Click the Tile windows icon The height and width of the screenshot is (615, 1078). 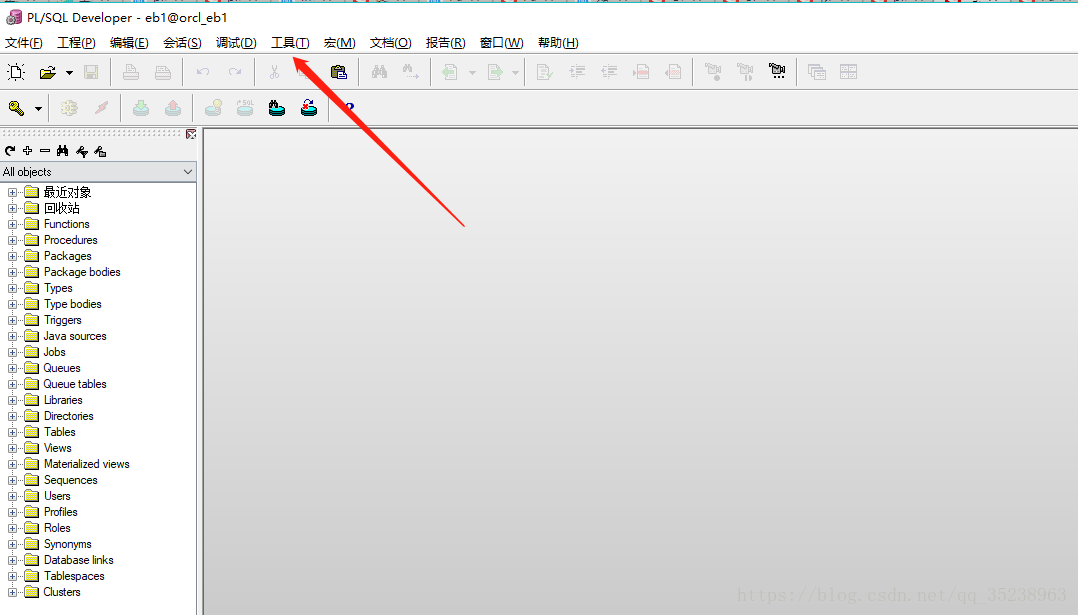click(848, 72)
